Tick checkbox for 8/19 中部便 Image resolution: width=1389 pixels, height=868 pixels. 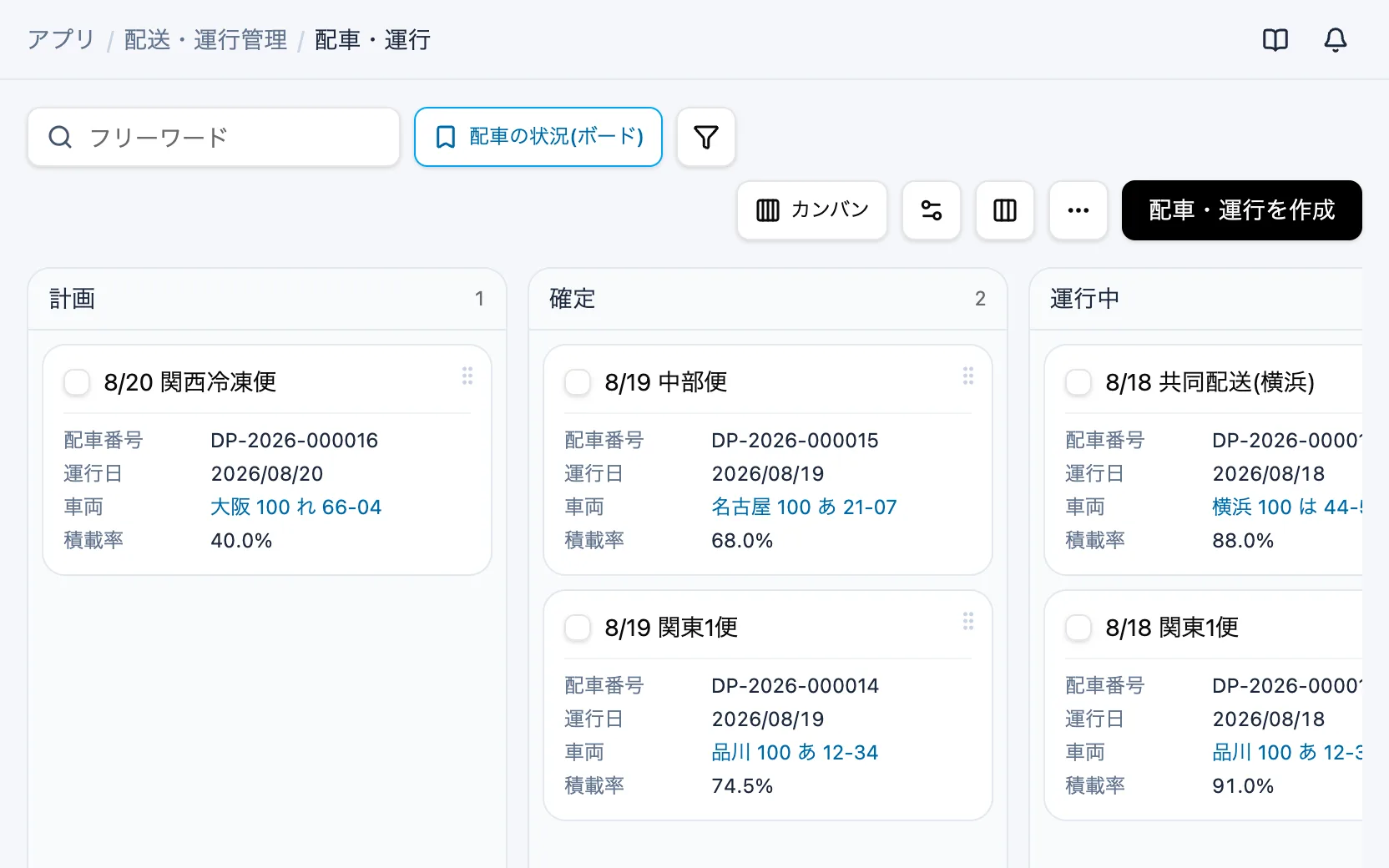click(578, 382)
